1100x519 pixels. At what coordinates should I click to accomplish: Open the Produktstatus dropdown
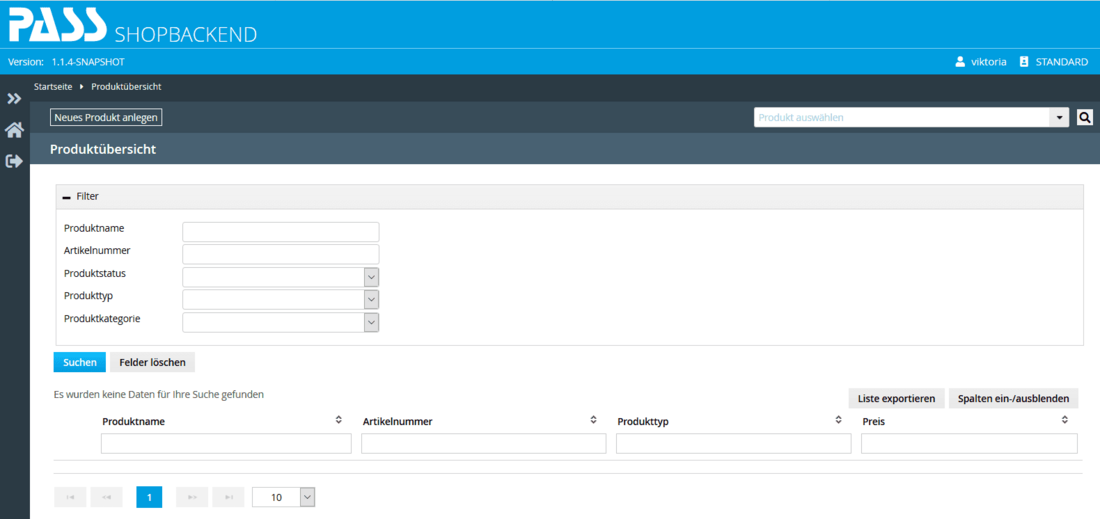[372, 277]
